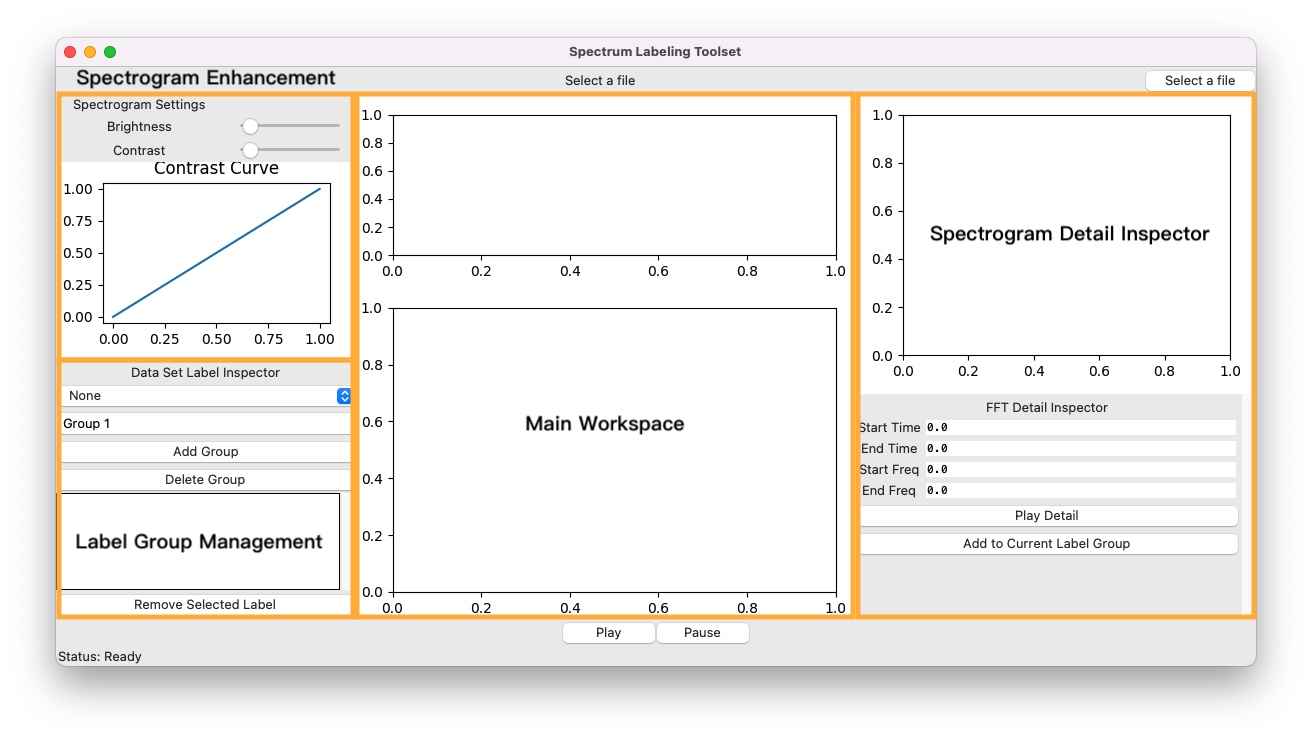Adjust the Brightness slider handle
Image resolution: width=1312 pixels, height=740 pixels.
(x=250, y=126)
